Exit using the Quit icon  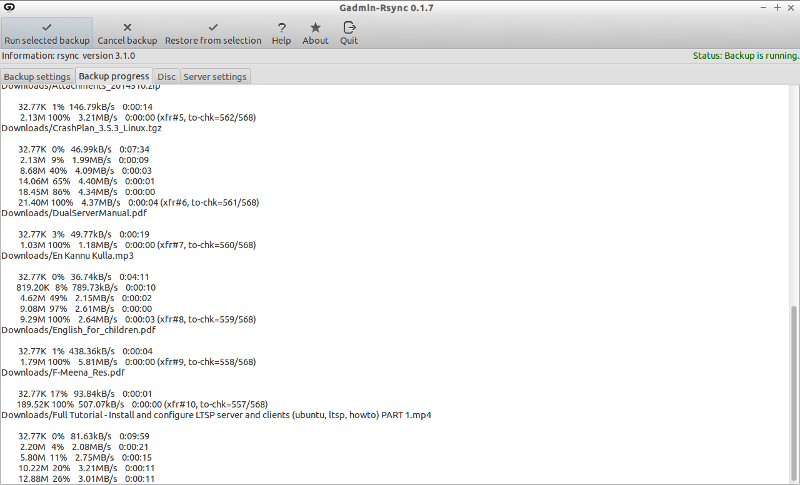[x=349, y=27]
